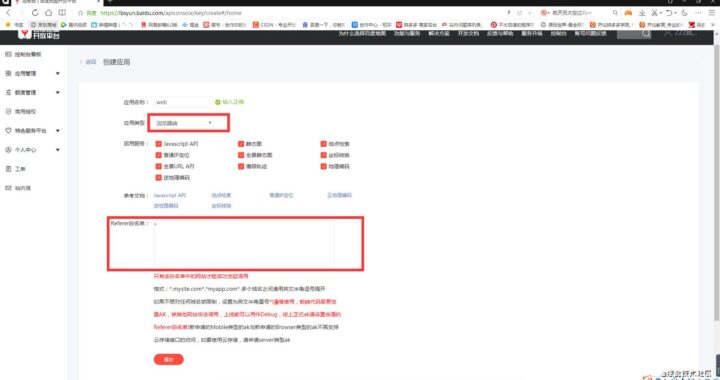Click the 商用授权 sidebar icon
Screen dimensions: 720x380
coord(8,112)
